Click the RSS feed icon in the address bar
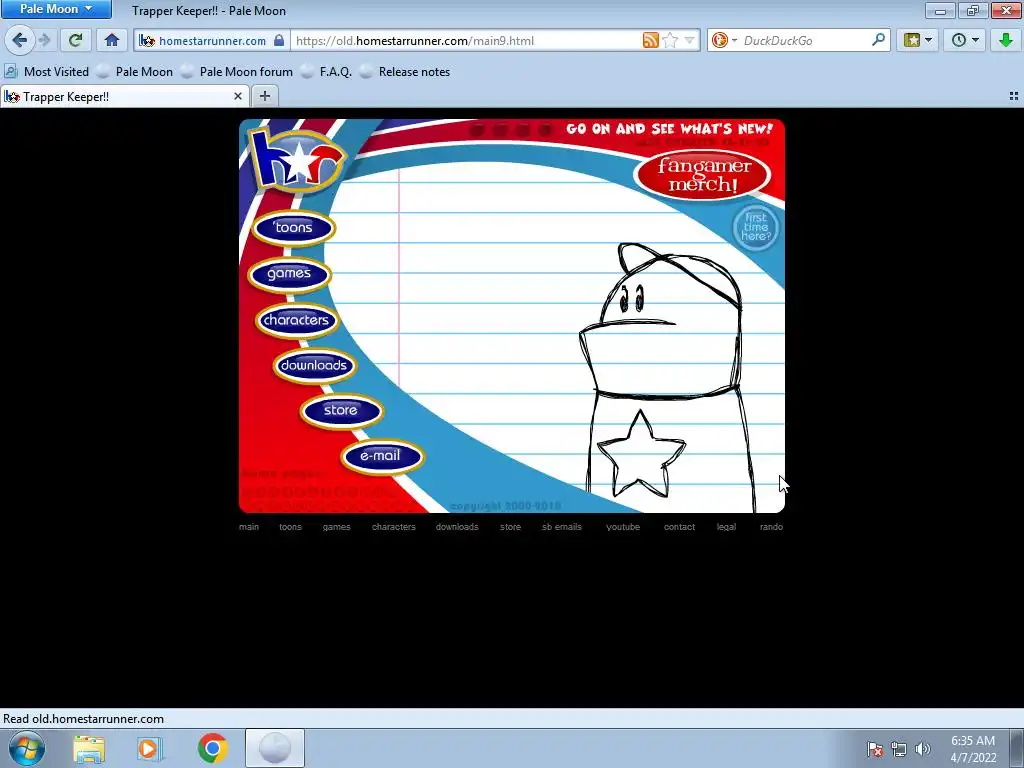 650,40
